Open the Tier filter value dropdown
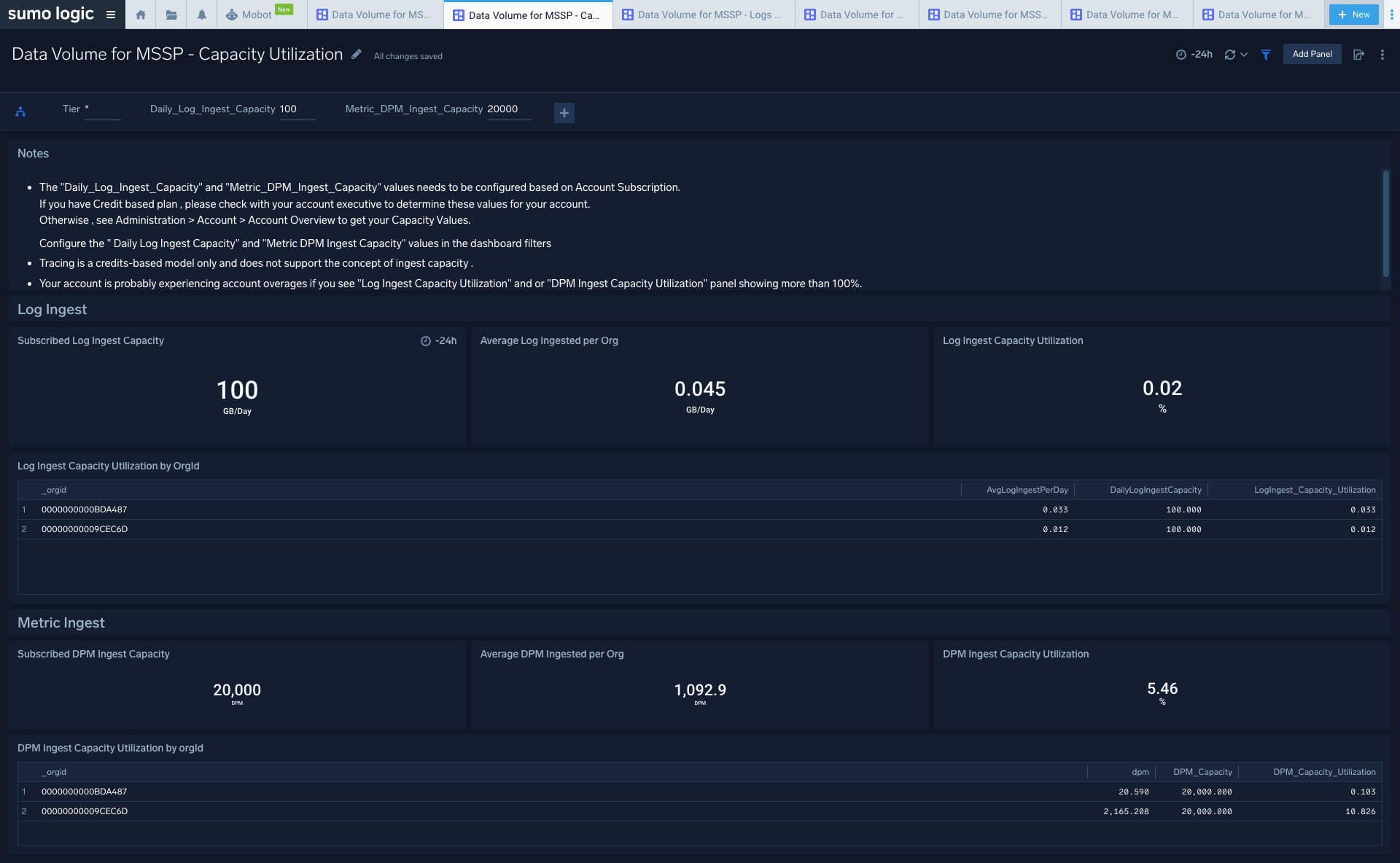Image resolution: width=1400 pixels, height=863 pixels. tap(102, 109)
